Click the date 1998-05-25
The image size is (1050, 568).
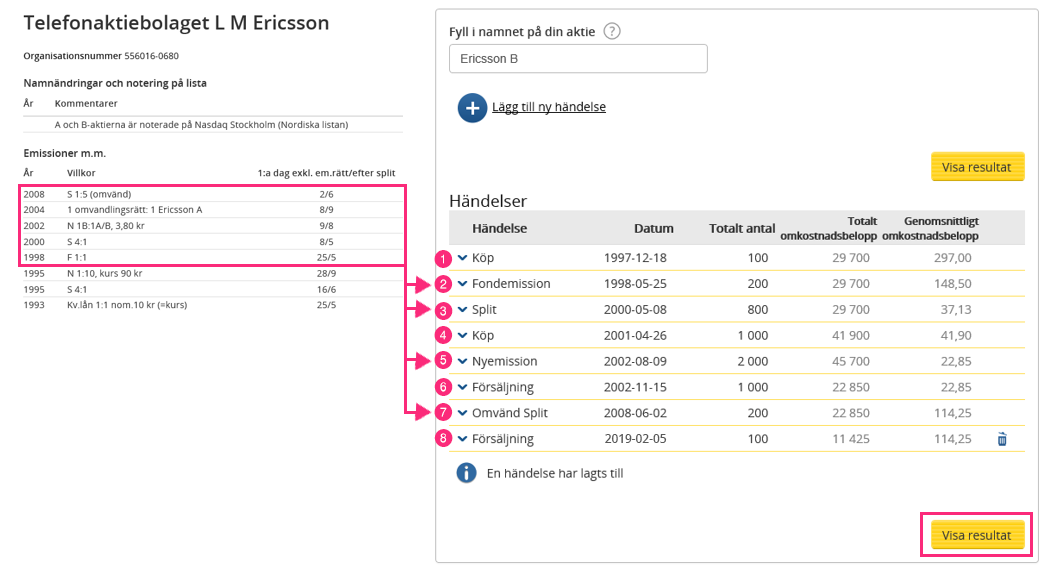(x=635, y=284)
